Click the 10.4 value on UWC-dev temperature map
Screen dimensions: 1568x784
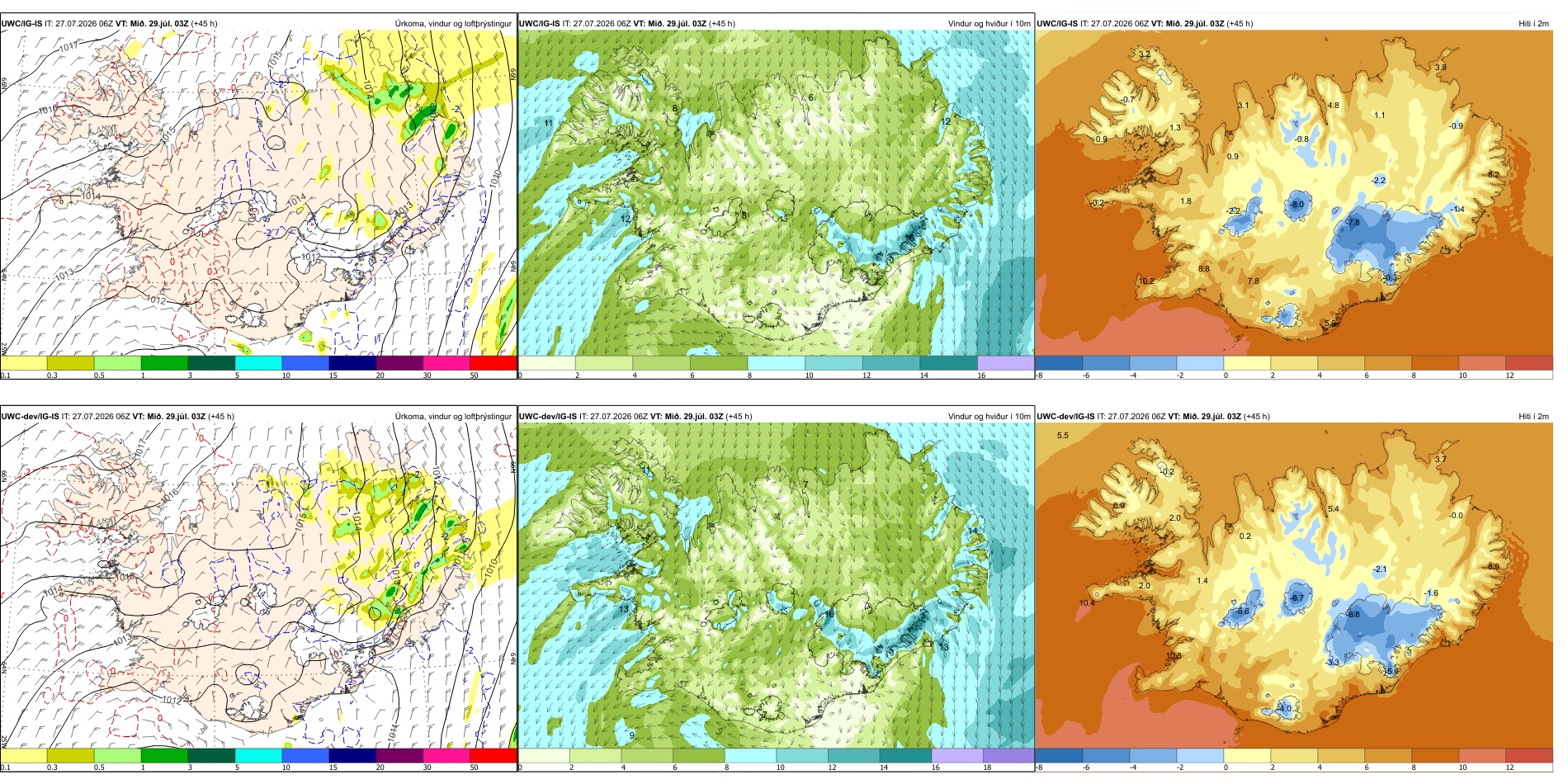point(1087,602)
